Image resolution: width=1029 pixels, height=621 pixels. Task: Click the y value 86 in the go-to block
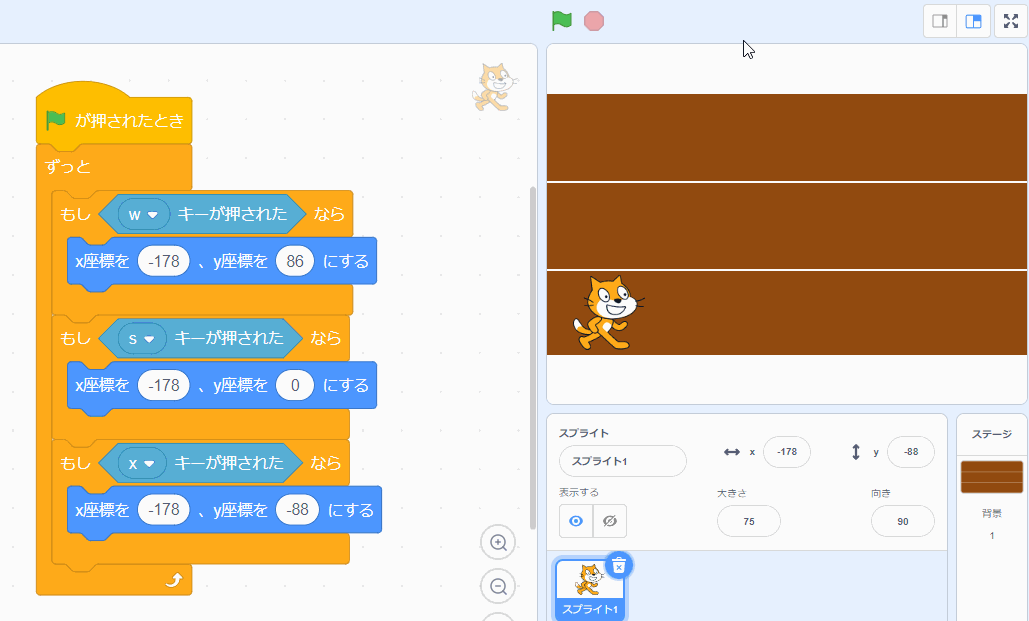click(x=295, y=261)
